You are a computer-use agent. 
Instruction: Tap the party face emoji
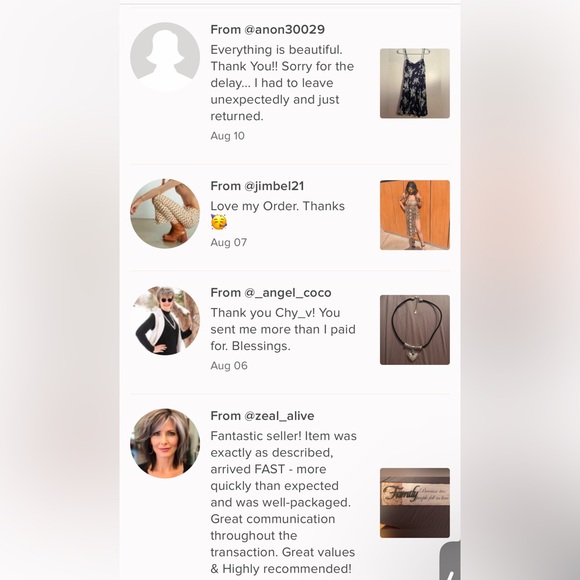click(219, 222)
